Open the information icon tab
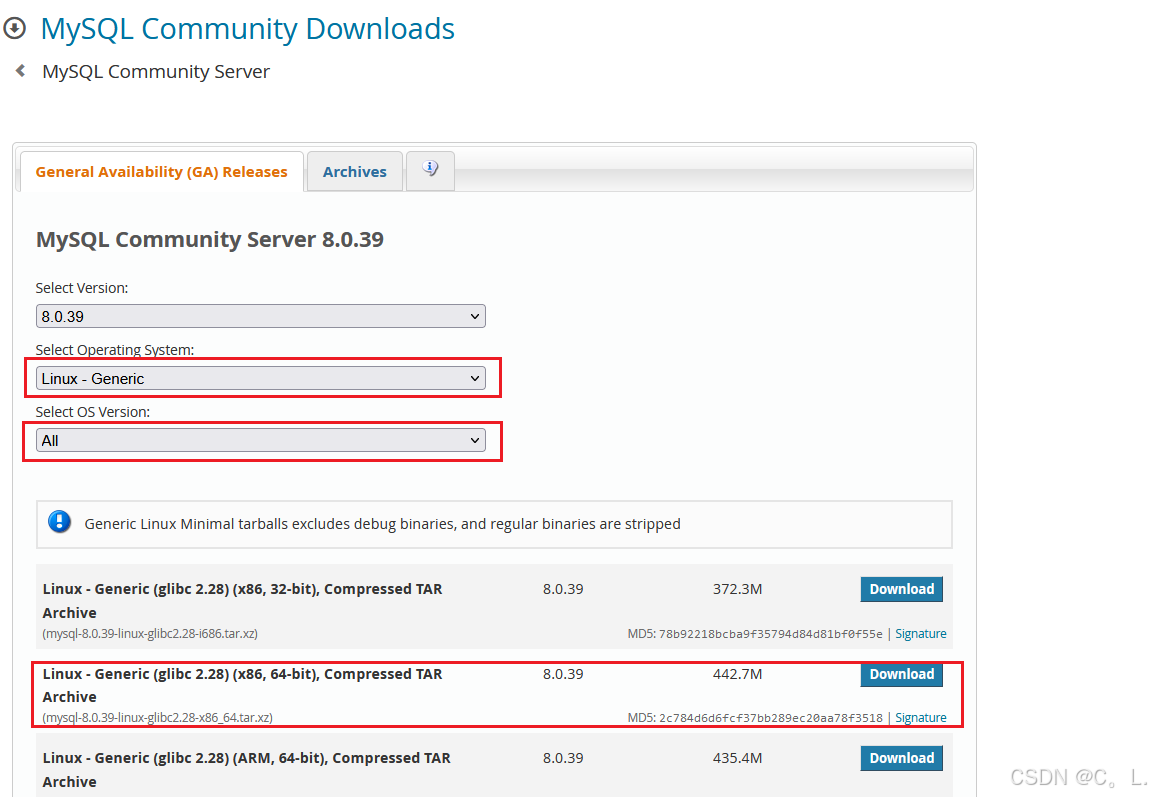Viewport: 1152px width, 797px height. (x=431, y=170)
